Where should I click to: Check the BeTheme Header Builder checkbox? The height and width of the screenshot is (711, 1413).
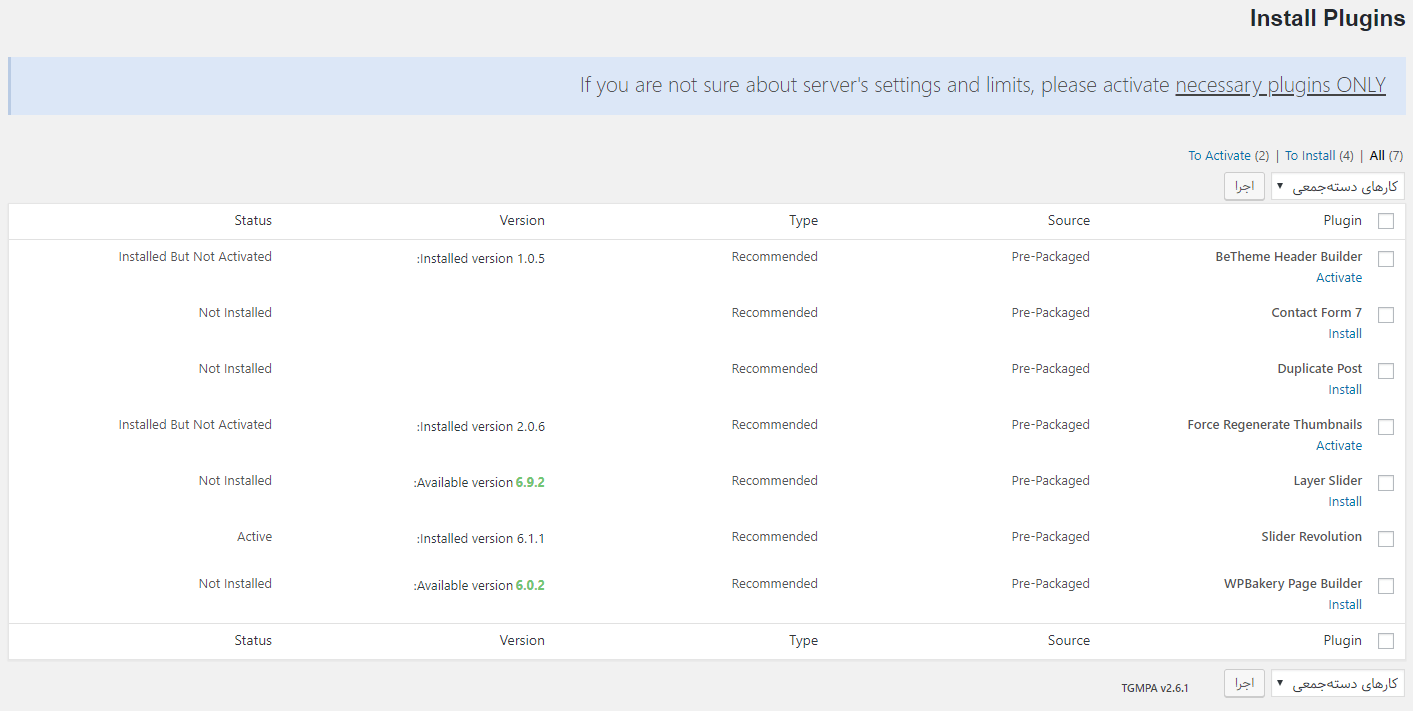1386,259
